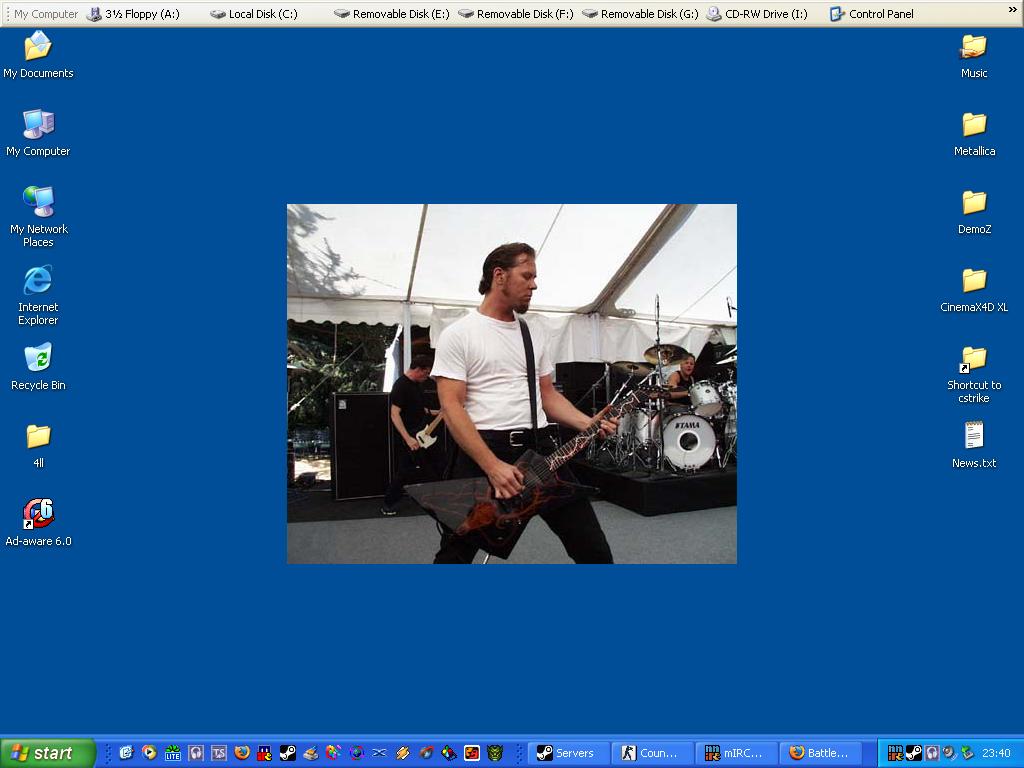Select the News.txt file icon
This screenshot has width=1024, height=768.
click(x=974, y=445)
